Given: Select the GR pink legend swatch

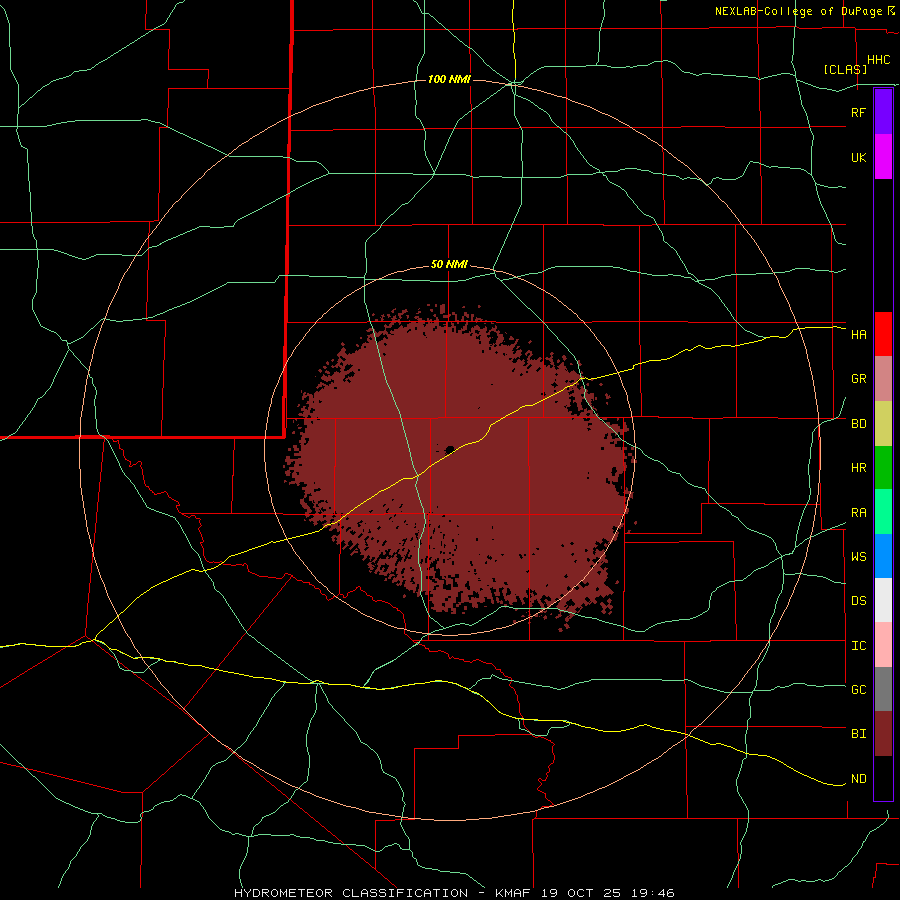Looking at the screenshot, I should (x=883, y=379).
